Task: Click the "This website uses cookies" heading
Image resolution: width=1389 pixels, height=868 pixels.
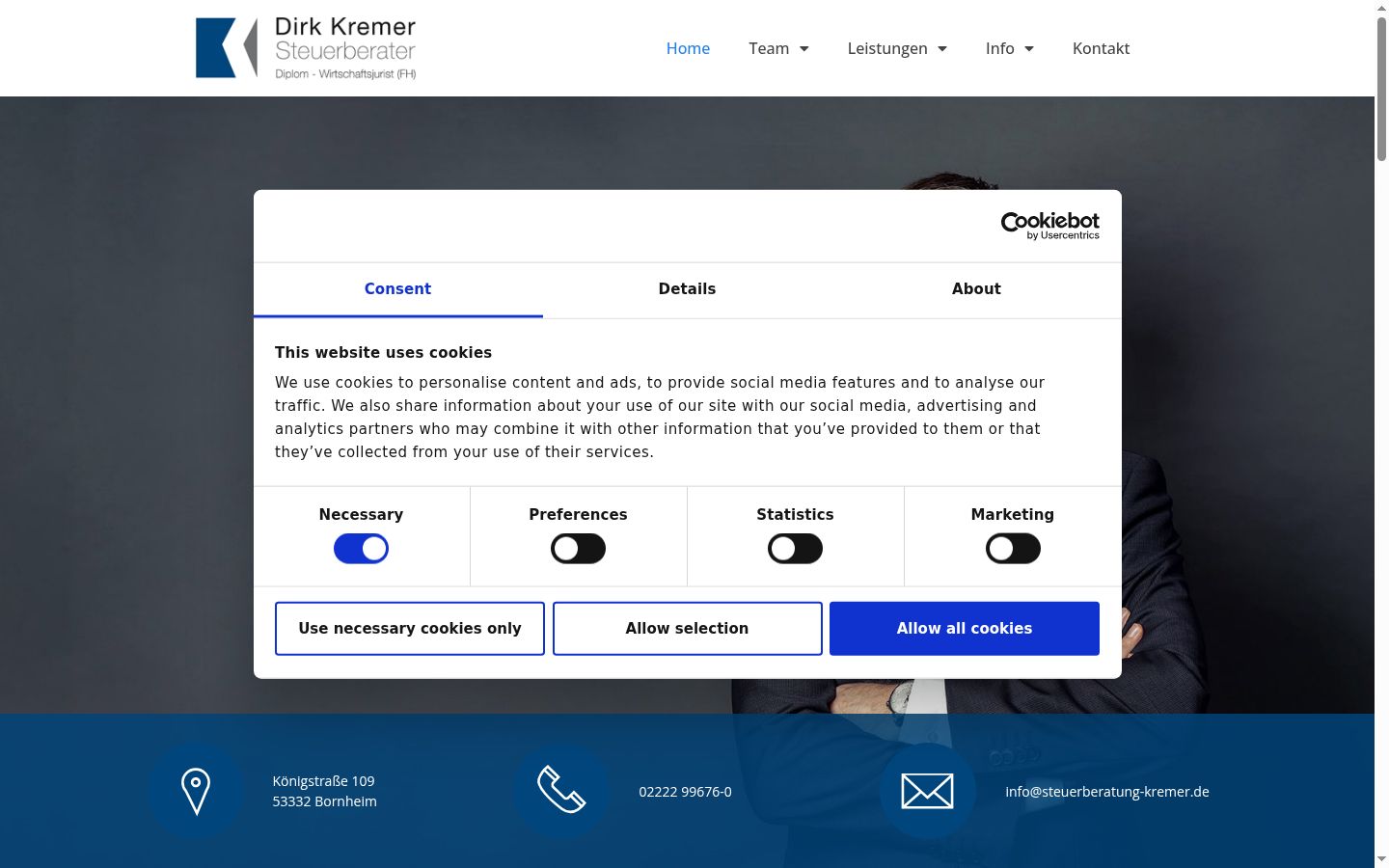Action: tap(383, 353)
